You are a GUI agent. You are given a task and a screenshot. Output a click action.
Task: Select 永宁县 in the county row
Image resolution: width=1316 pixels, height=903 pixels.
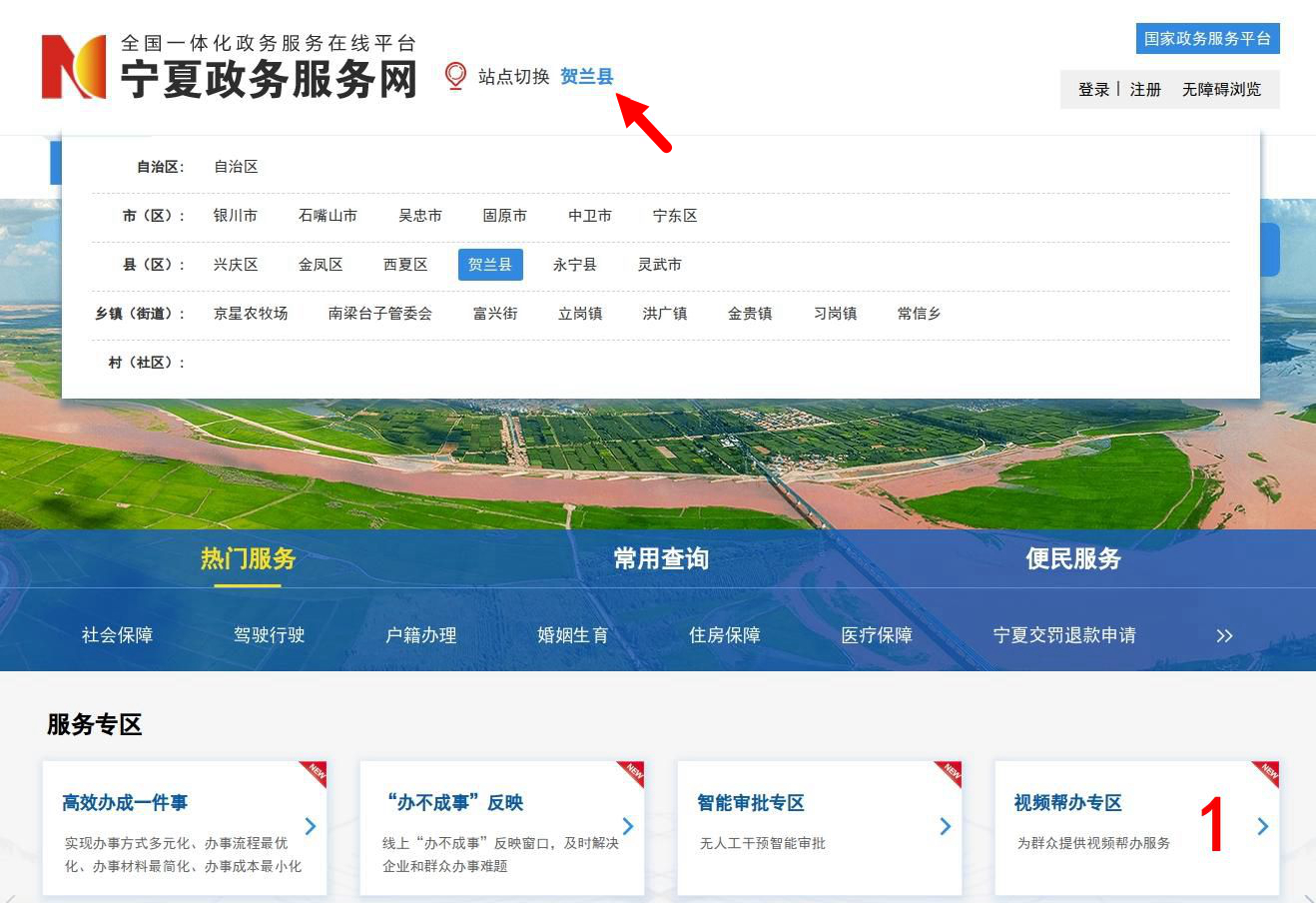[x=575, y=265]
